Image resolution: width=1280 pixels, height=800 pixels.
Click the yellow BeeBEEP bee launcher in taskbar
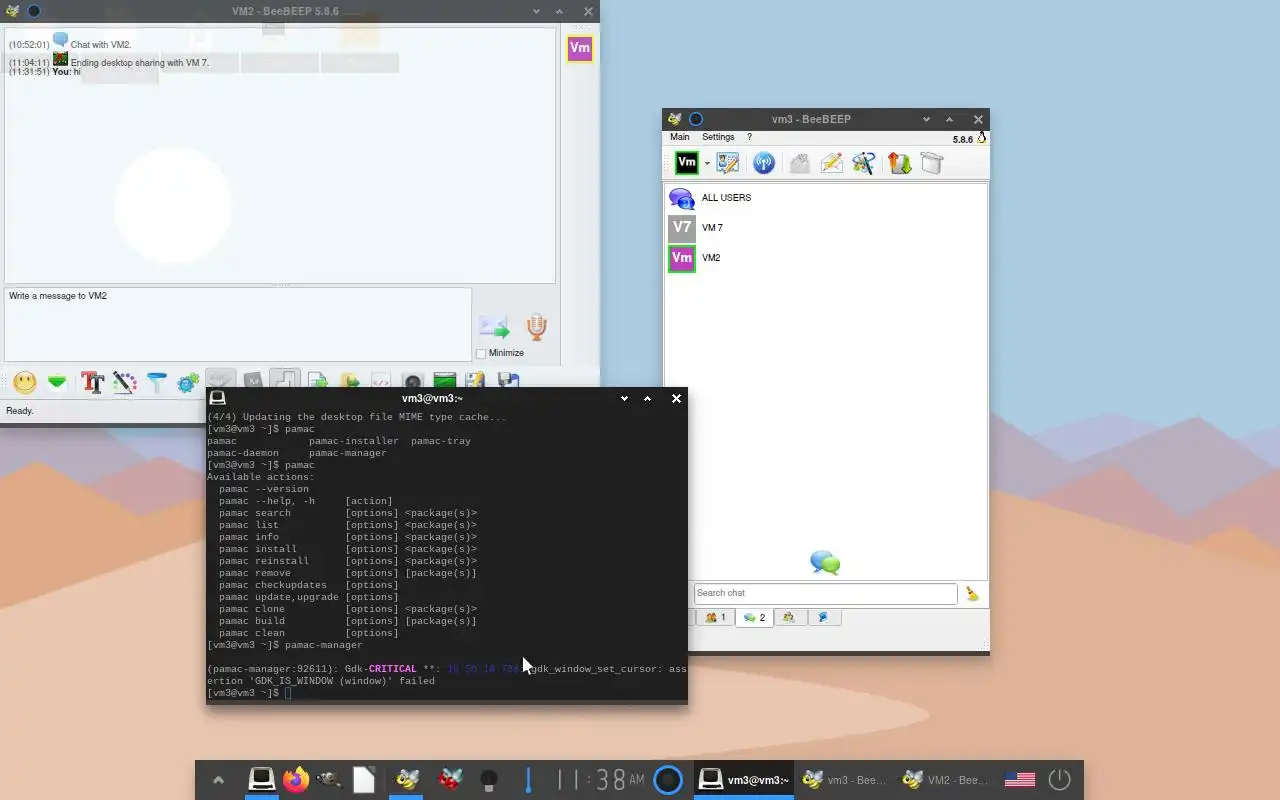[407, 779]
